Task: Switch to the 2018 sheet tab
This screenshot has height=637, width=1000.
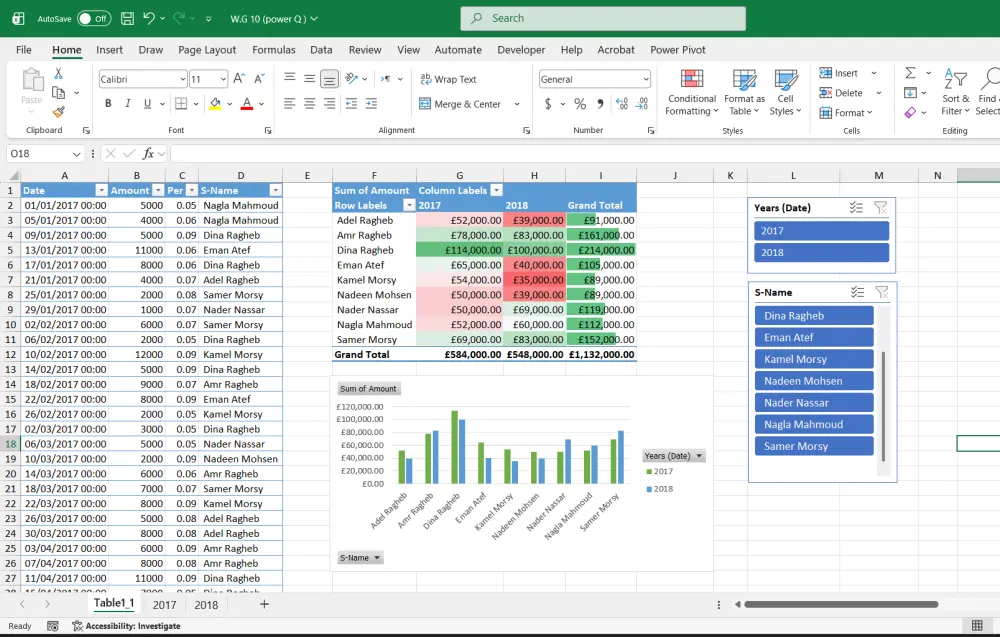Action: click(x=206, y=604)
